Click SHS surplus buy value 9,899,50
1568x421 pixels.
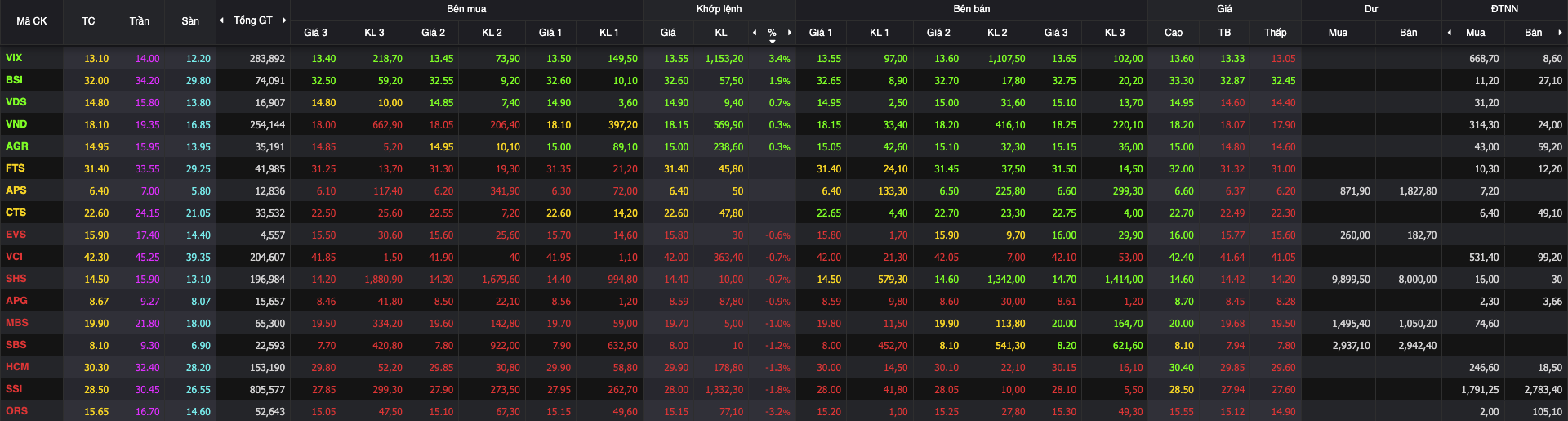[1351, 280]
